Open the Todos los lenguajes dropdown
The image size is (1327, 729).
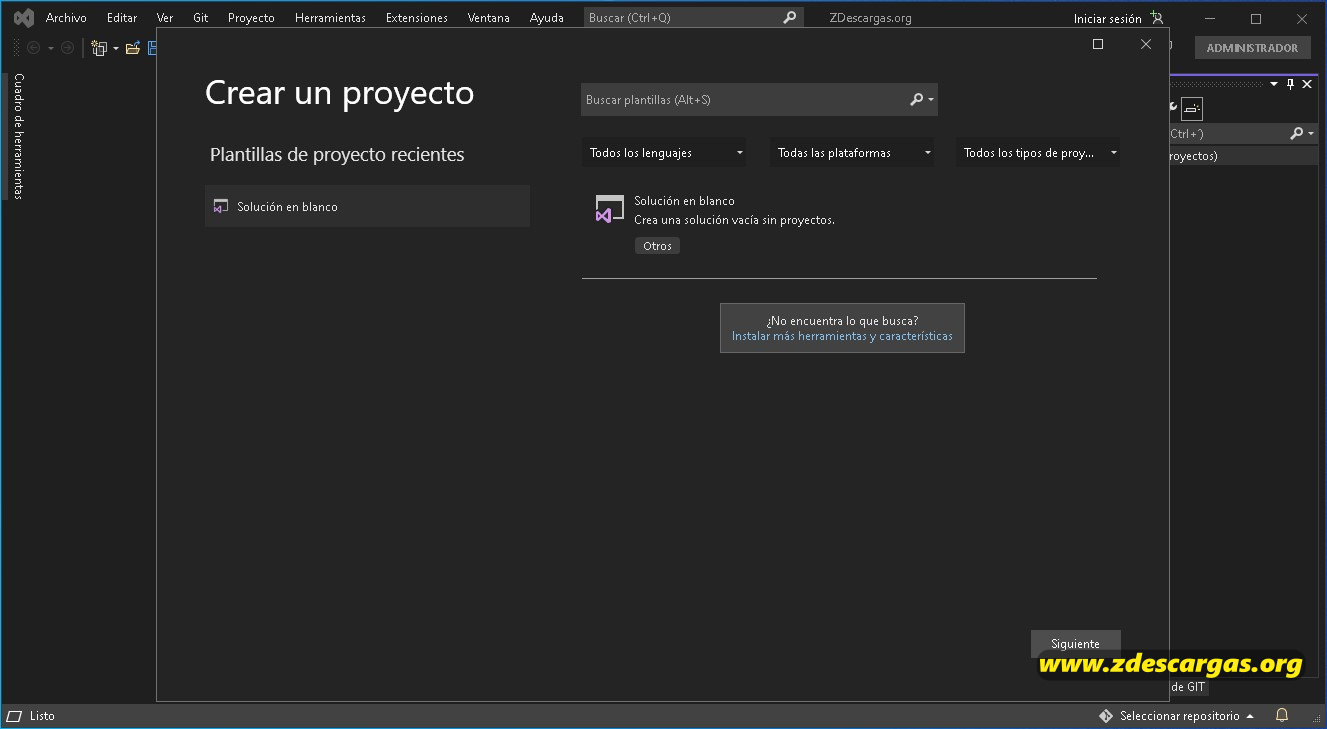(664, 153)
